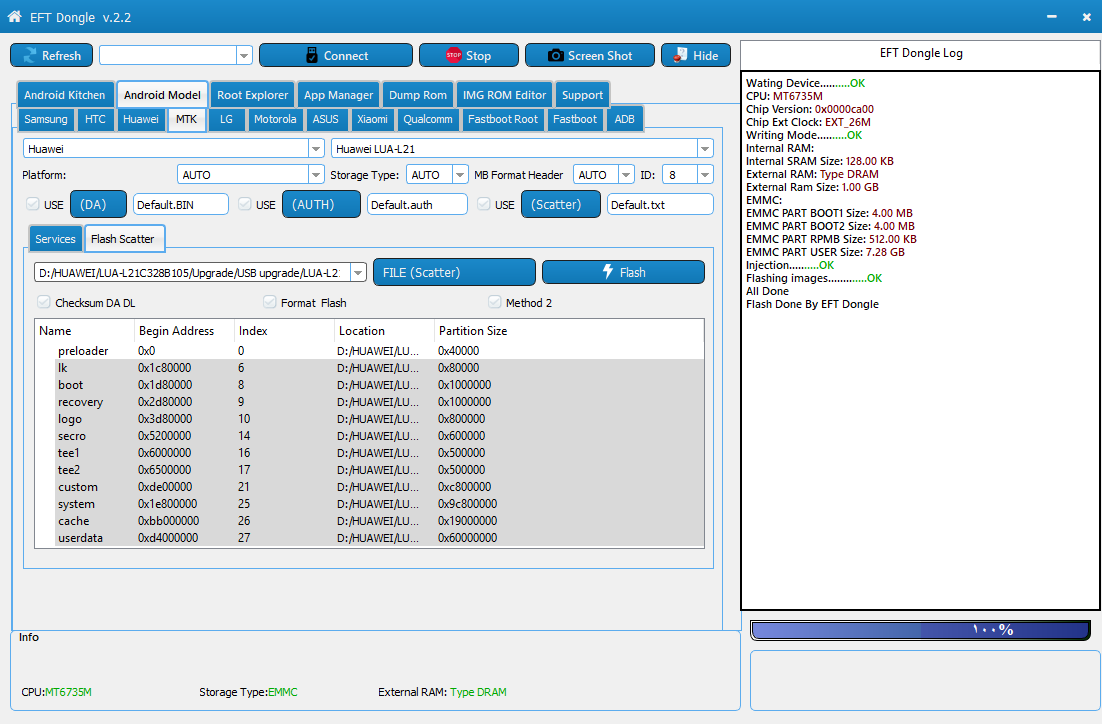Open the Support tab
Image resolution: width=1102 pixels, height=724 pixels.
pyautogui.click(x=582, y=95)
